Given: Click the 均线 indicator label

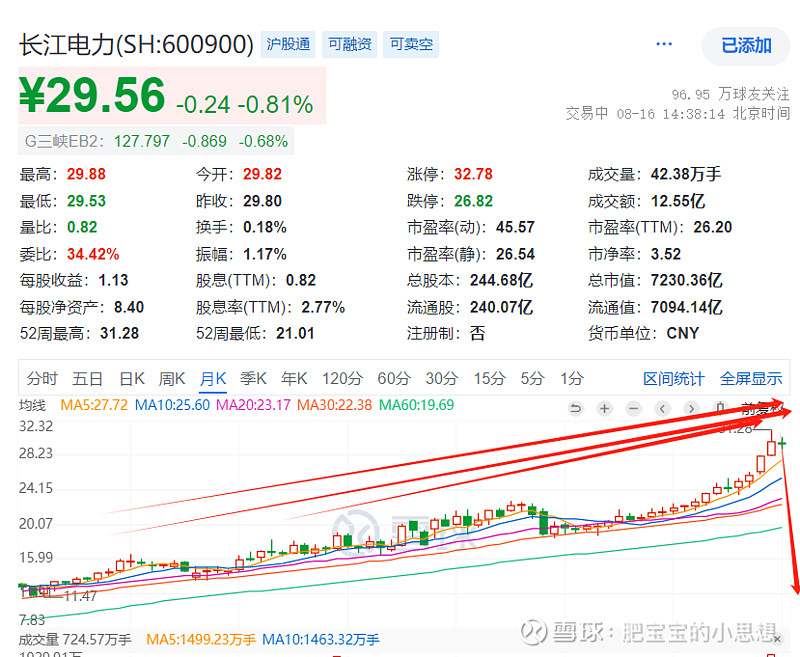Looking at the screenshot, I should [x=33, y=405].
